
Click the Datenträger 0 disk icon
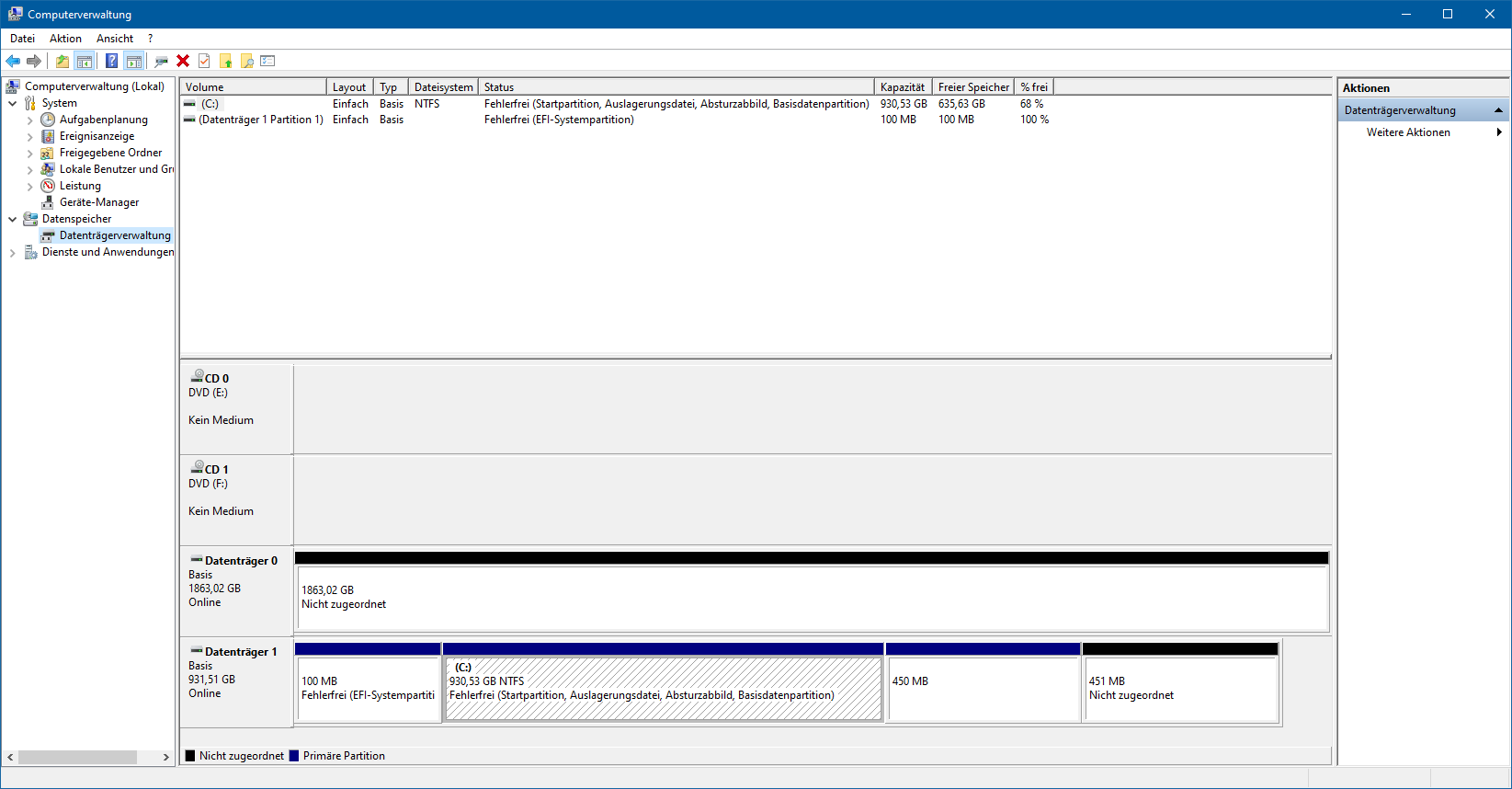197,559
